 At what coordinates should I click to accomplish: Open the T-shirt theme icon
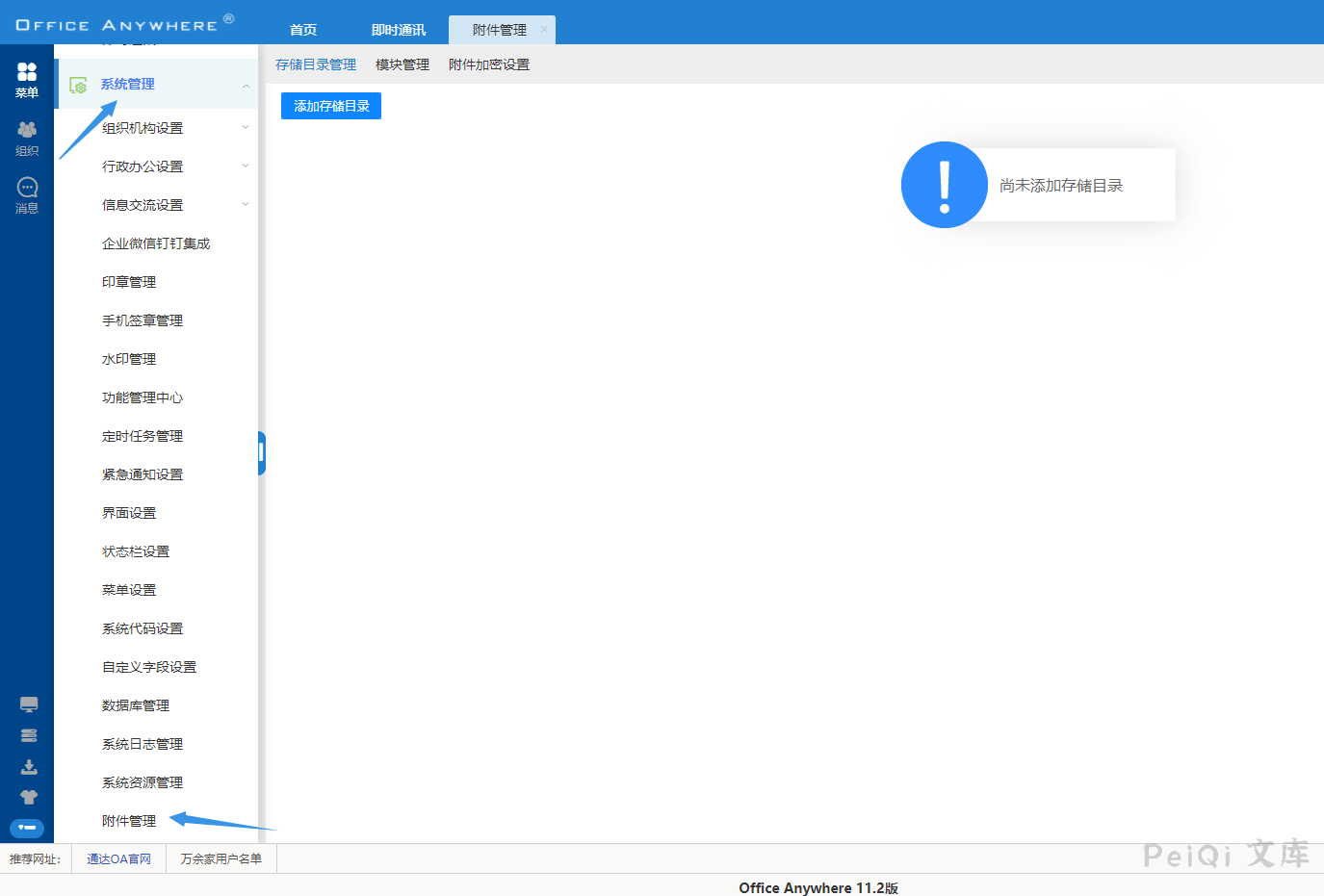click(x=29, y=797)
